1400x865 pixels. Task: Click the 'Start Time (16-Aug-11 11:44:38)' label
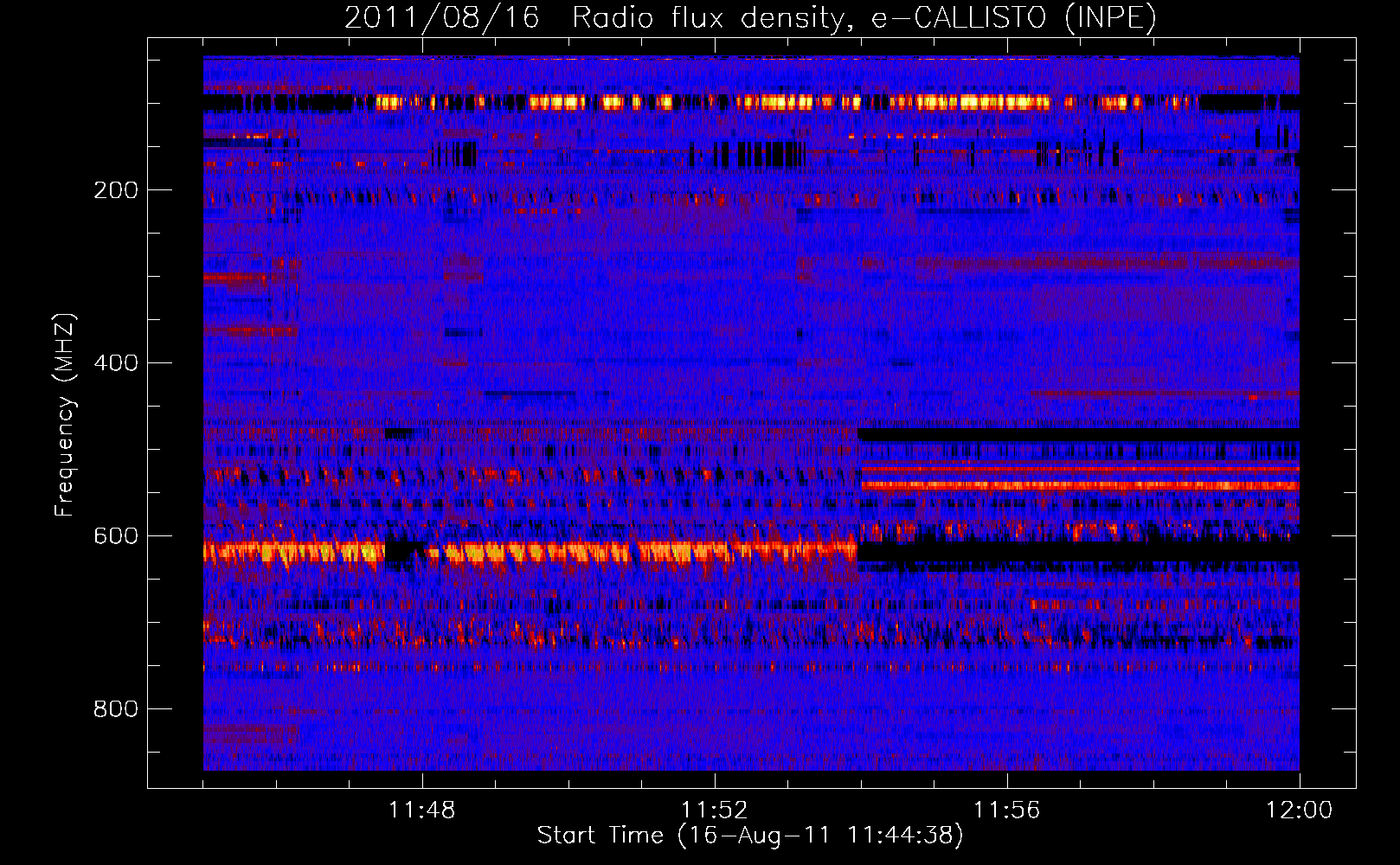pyautogui.click(x=750, y=836)
